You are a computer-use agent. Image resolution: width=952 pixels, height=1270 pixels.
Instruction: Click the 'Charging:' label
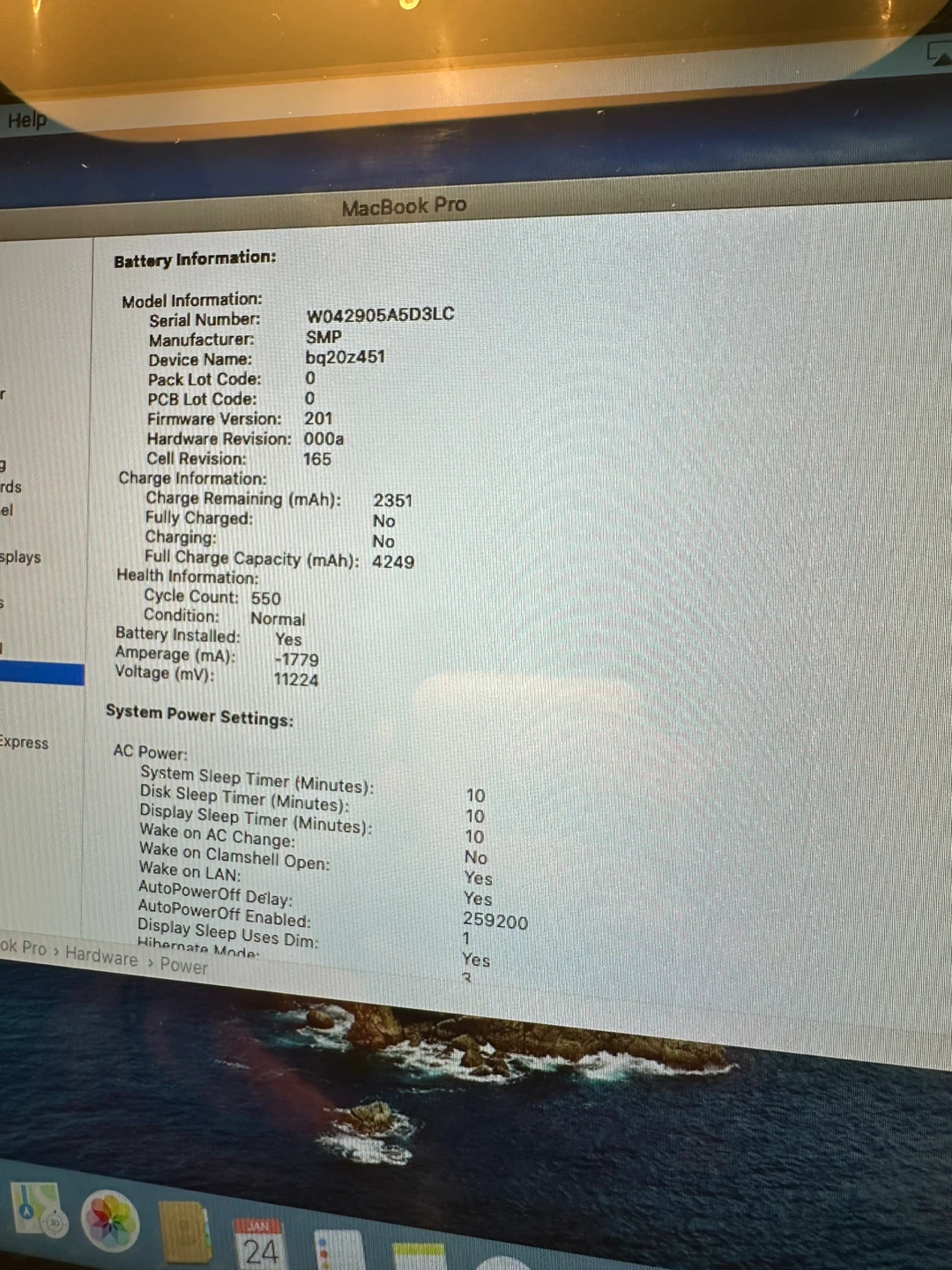[180, 537]
